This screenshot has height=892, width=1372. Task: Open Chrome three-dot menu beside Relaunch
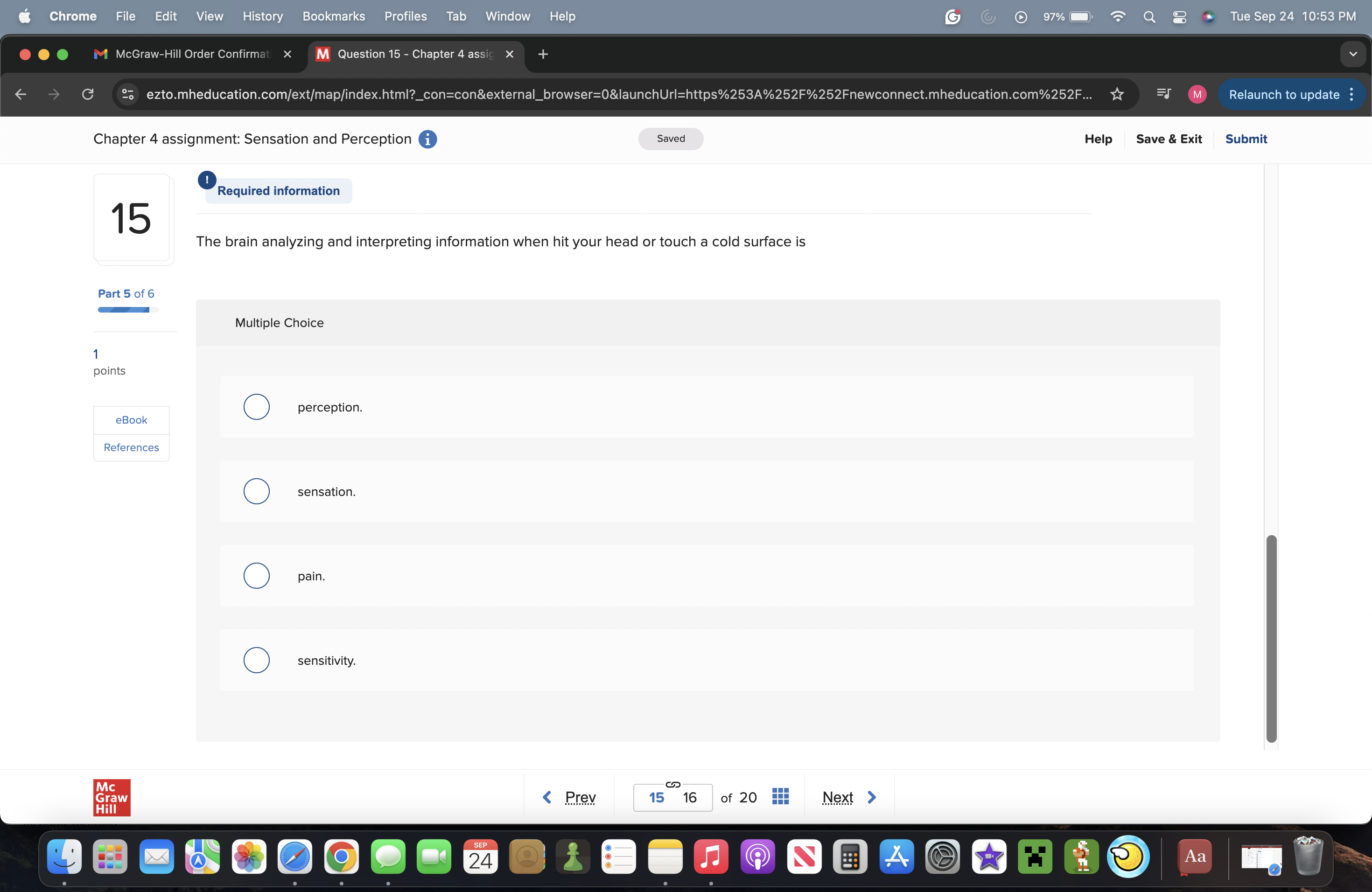1352,94
